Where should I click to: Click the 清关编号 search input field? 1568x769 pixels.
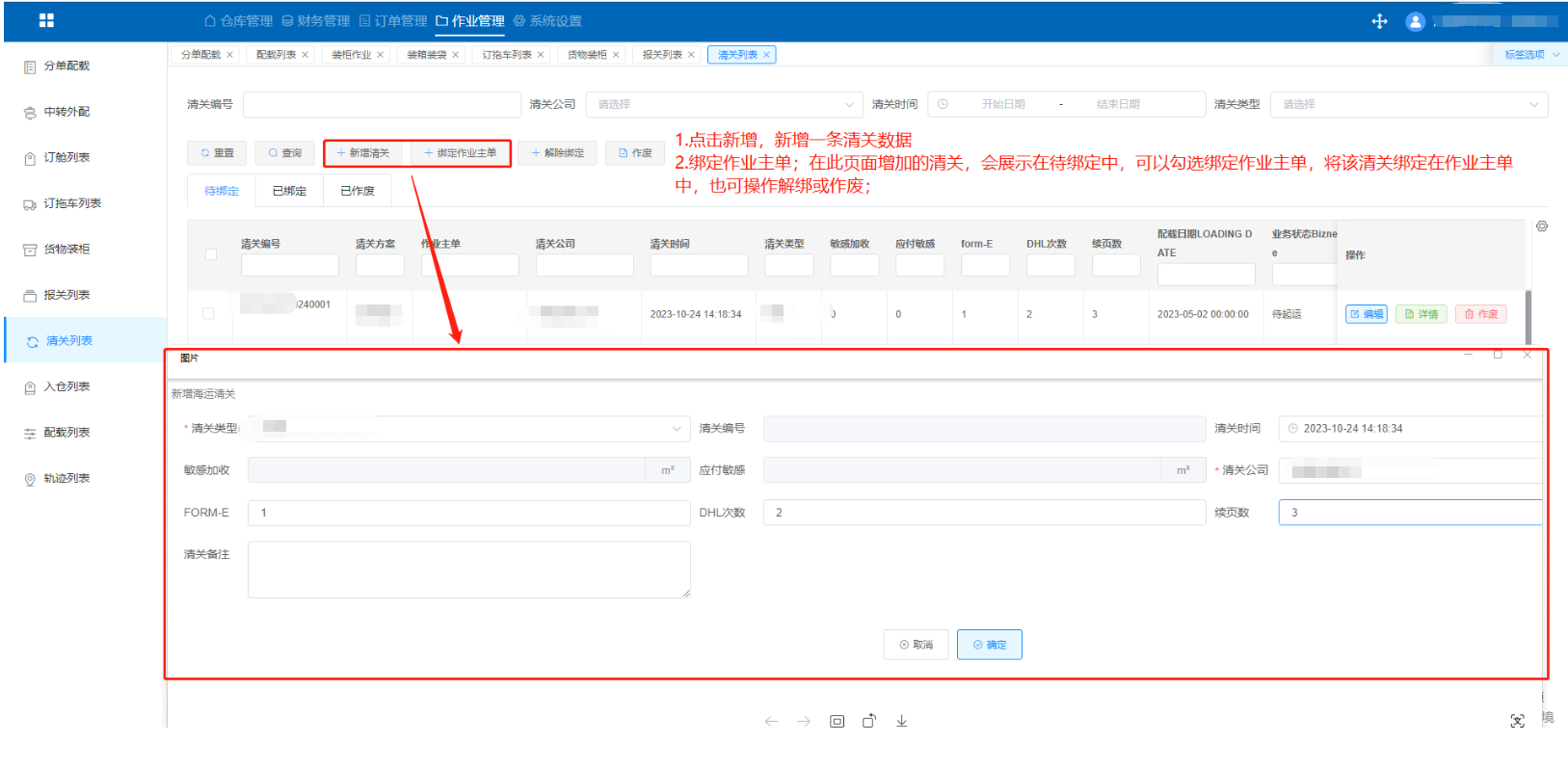tap(382, 104)
